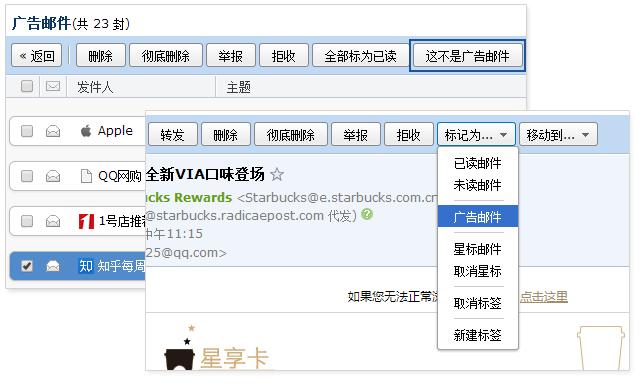Screen dimensions: 642x386
Task: Click 删除 in the ad-mail list toolbar
Action: [100, 55]
